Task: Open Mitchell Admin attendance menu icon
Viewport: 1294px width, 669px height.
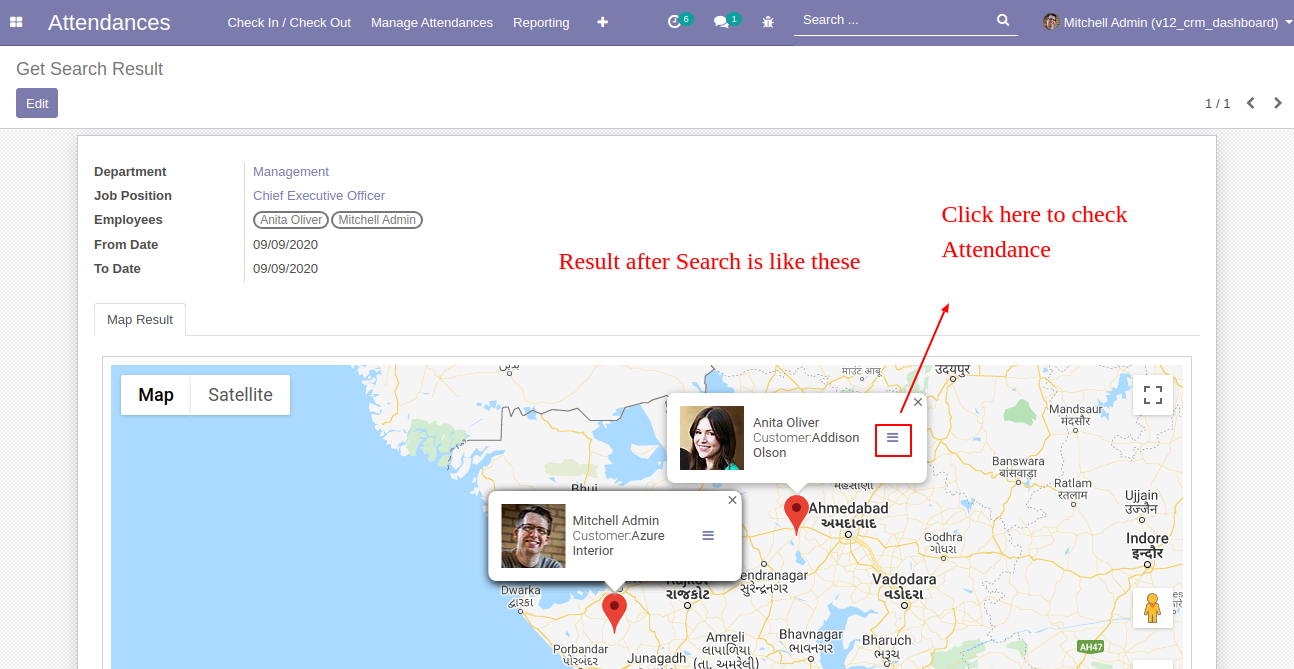Action: [708, 536]
